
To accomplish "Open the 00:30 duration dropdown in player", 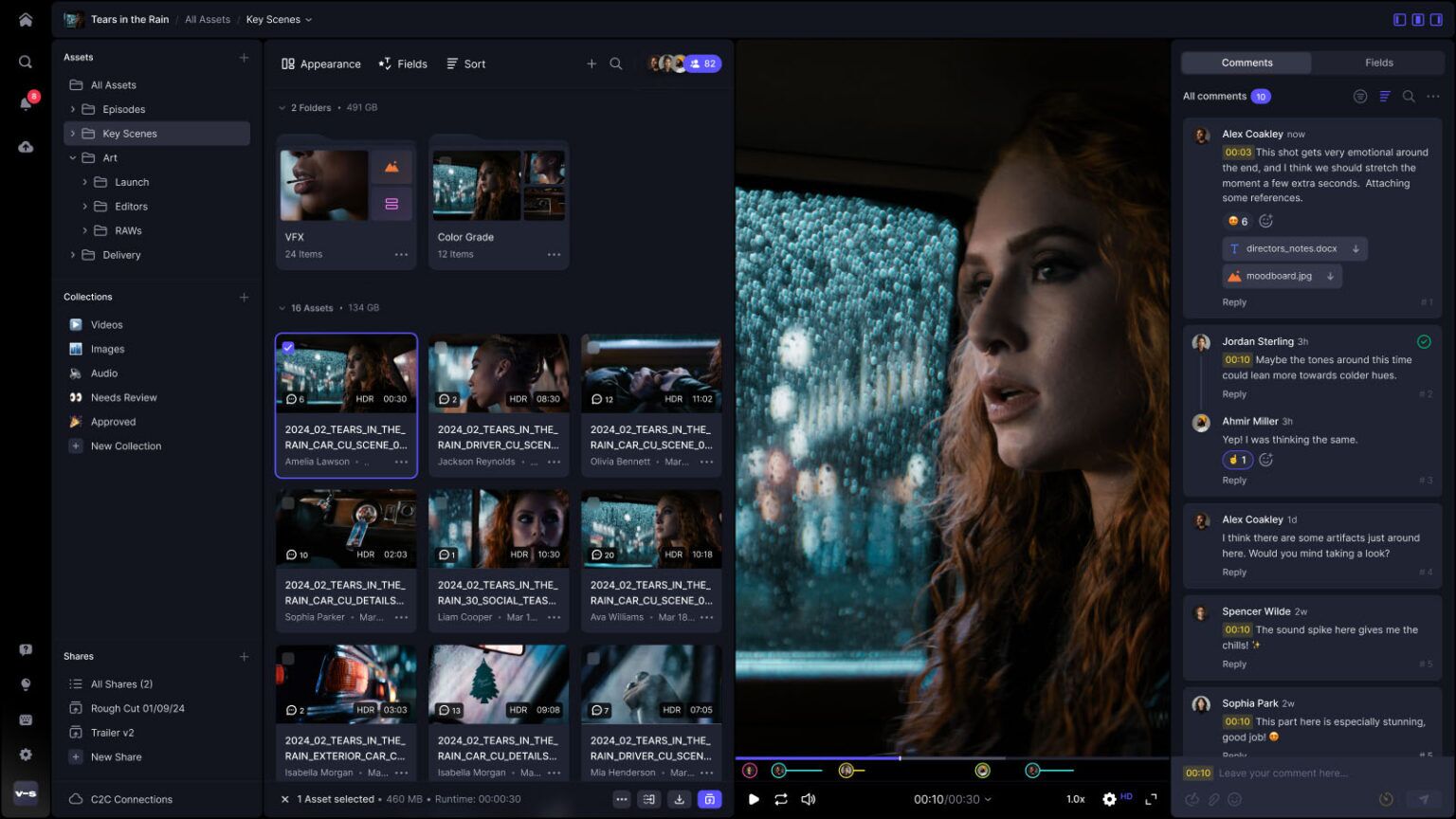I will click(x=987, y=799).
